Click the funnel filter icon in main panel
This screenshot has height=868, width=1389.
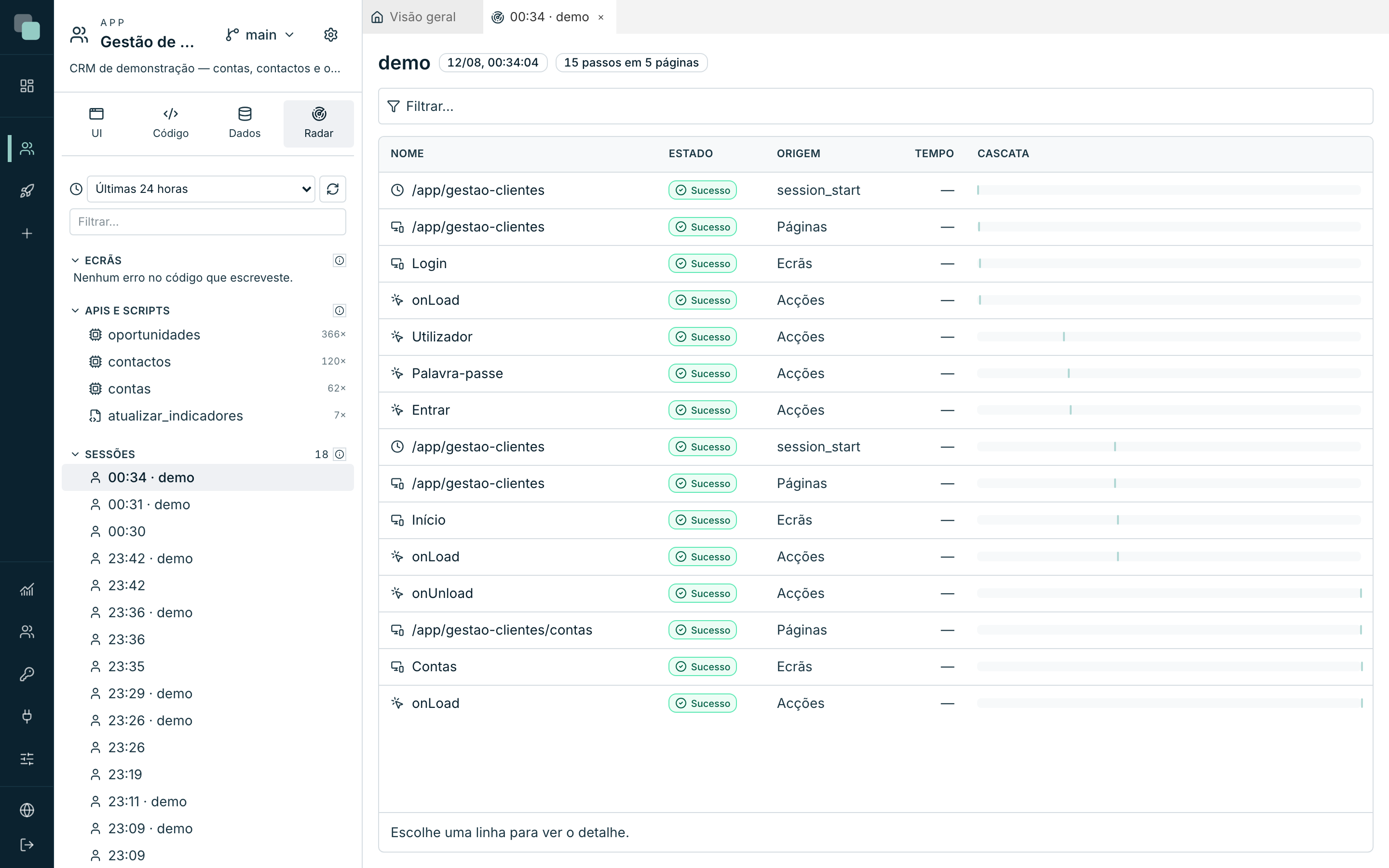point(393,106)
